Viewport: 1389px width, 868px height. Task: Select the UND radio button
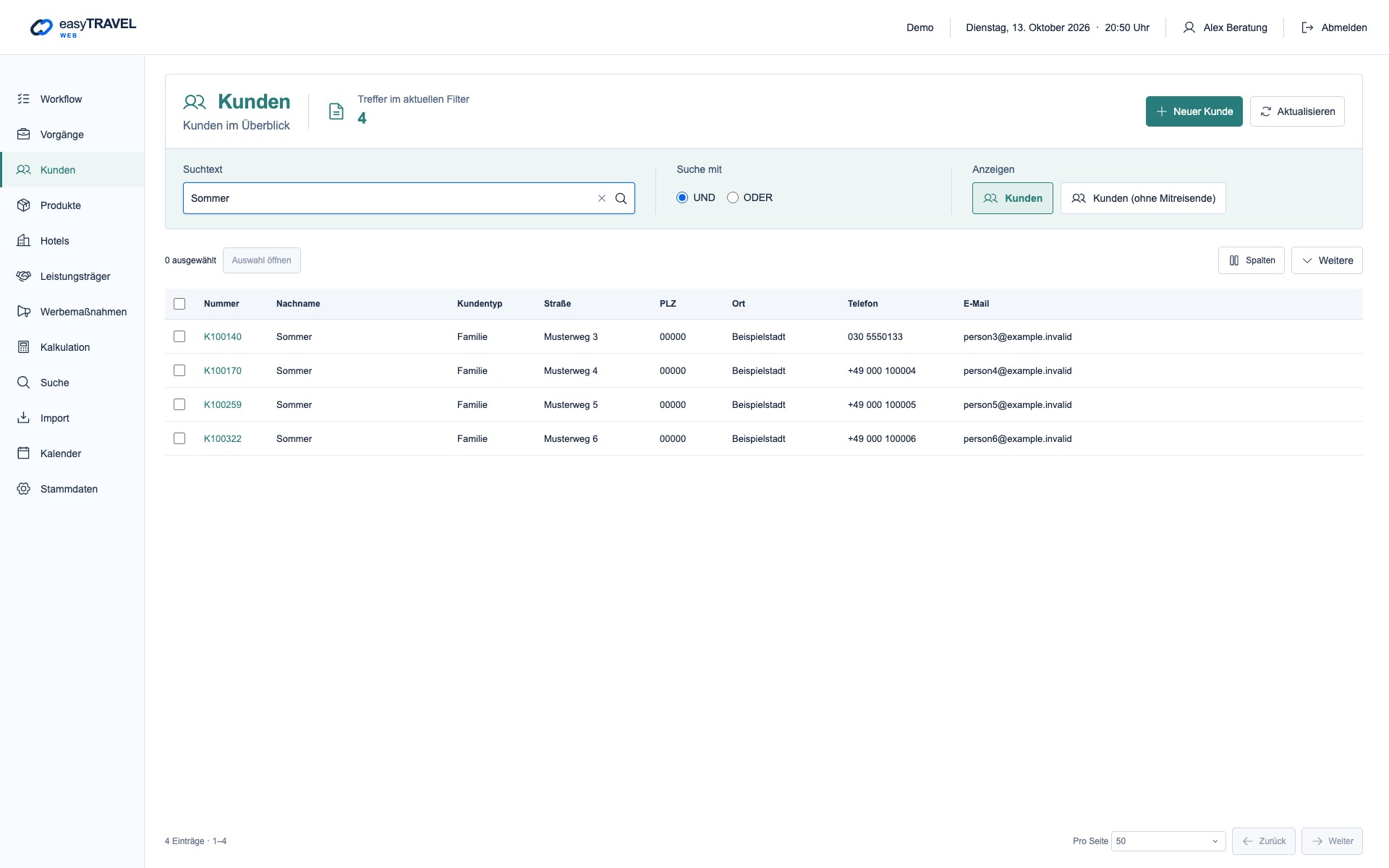682,197
